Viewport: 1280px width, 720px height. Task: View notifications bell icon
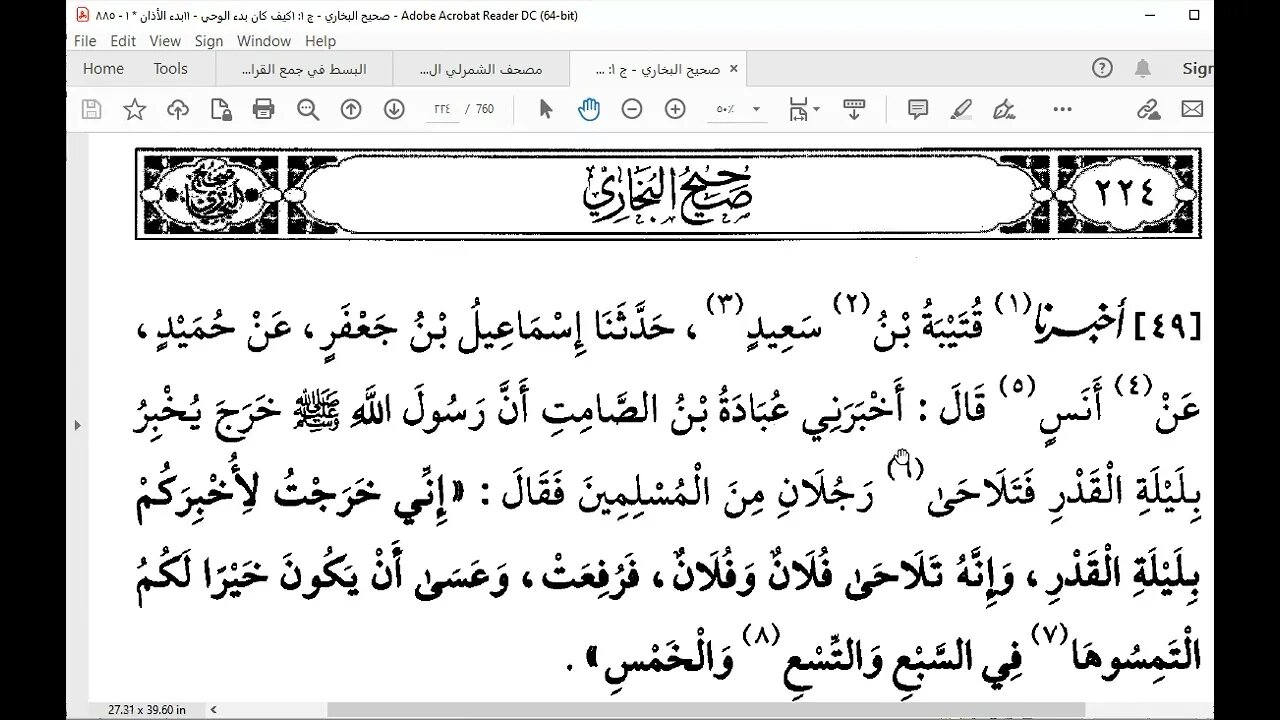click(x=1142, y=68)
